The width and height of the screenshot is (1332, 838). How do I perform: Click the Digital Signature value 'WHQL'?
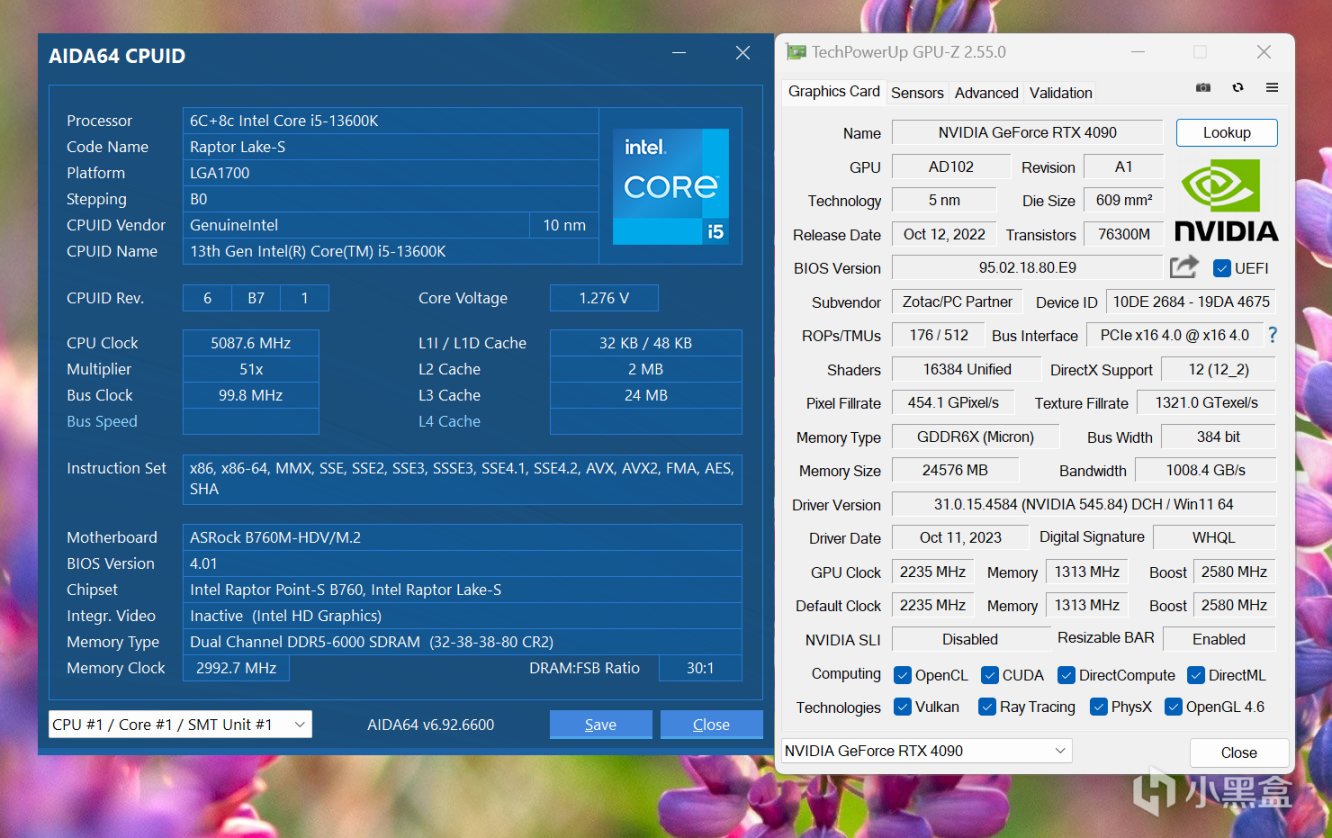[1214, 538]
